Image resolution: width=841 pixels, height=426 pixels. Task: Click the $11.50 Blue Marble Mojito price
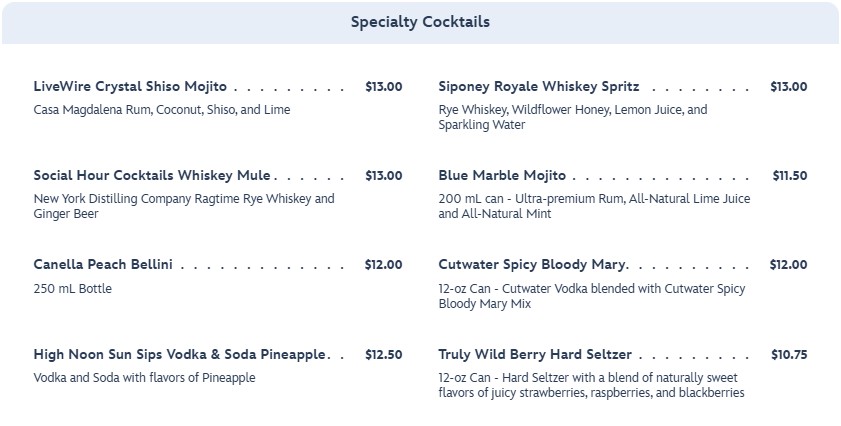tap(789, 176)
